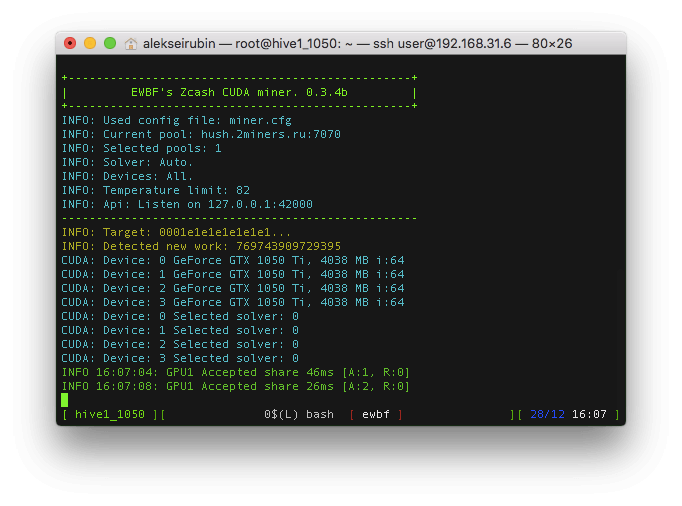Click the 28/12 date in status bar
Screen dimensions: 682x506
[547, 414]
